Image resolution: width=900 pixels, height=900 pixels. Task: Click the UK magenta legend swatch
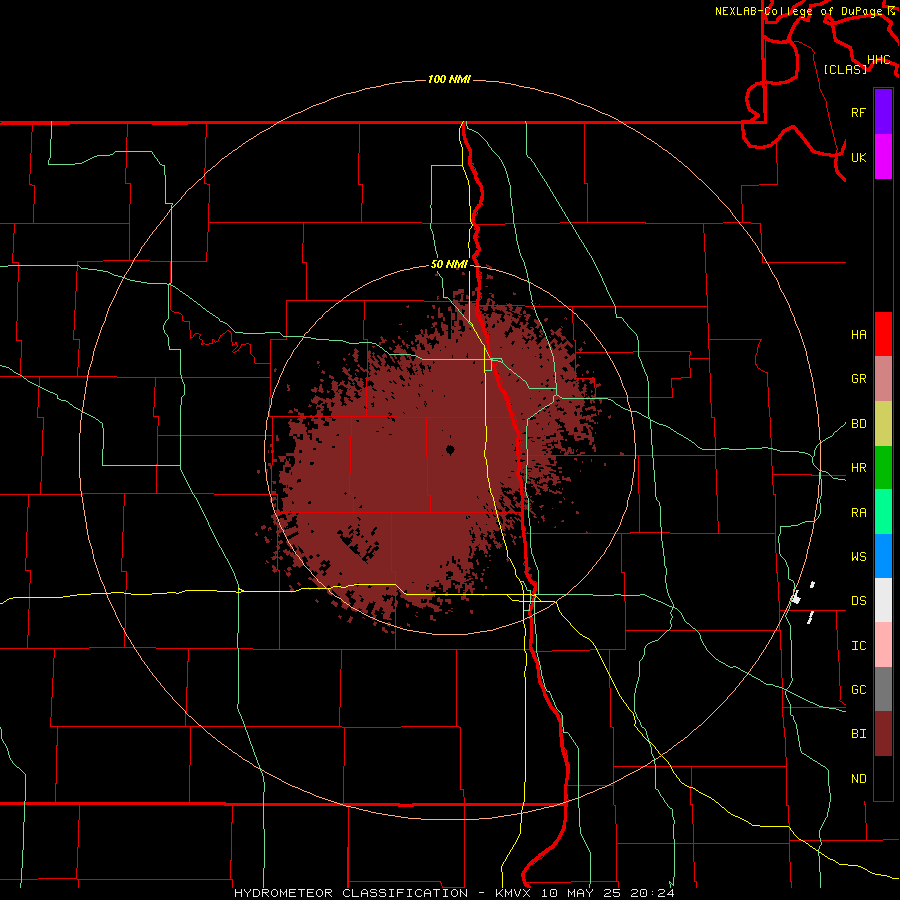[x=883, y=157]
